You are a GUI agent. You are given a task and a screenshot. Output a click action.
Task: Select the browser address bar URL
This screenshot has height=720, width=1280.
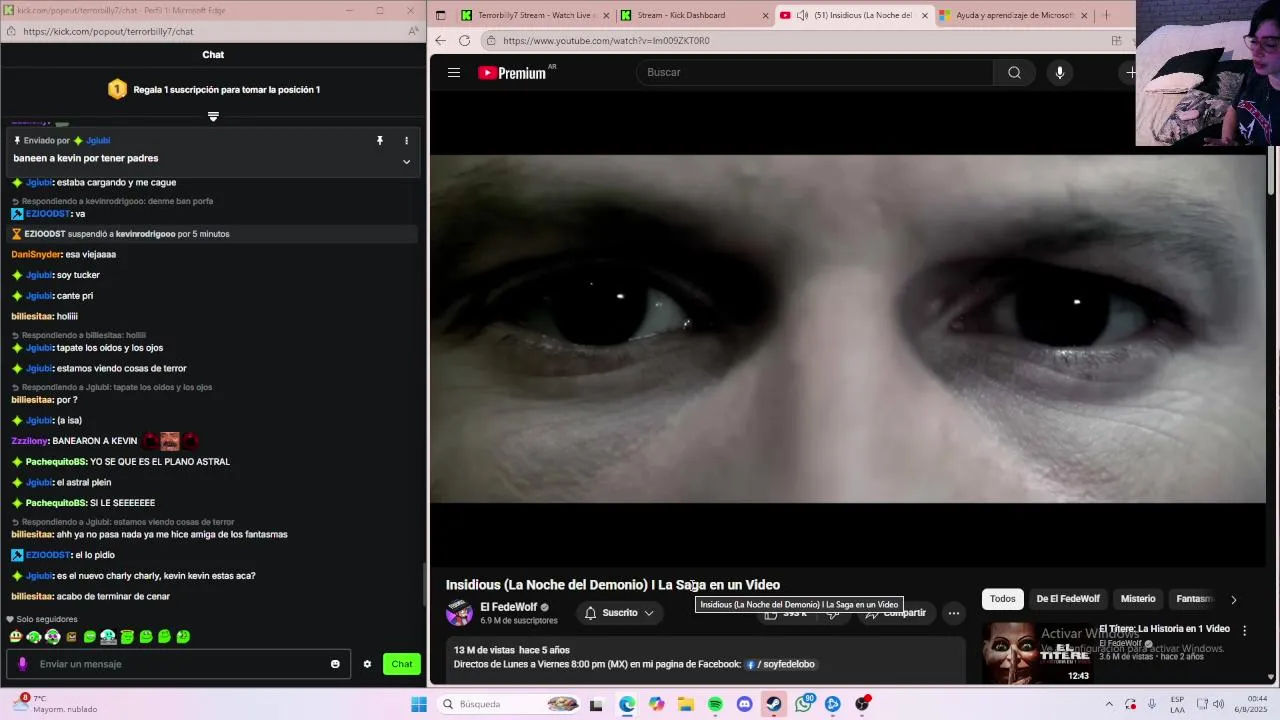606,41
